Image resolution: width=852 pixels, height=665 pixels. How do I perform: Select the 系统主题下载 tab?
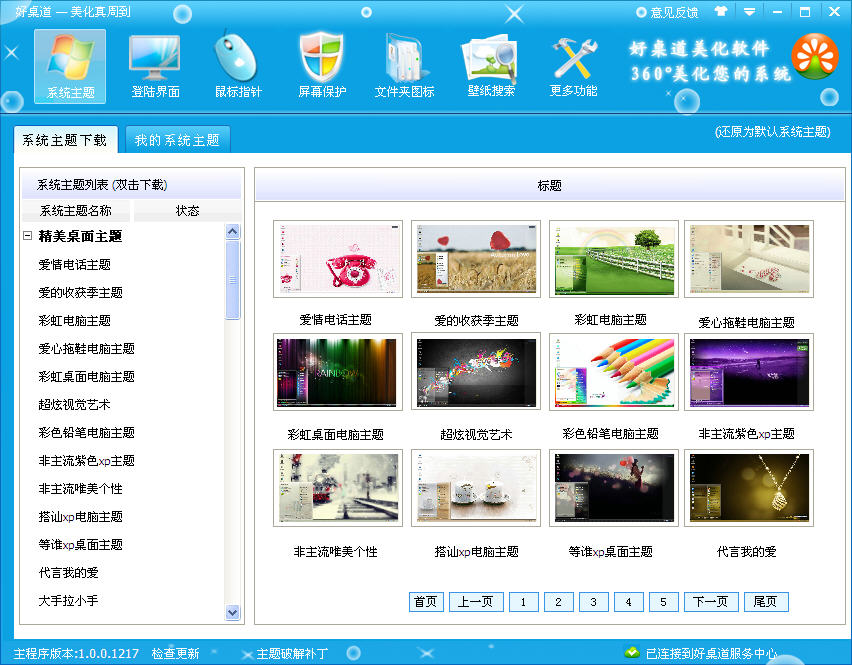pos(64,140)
